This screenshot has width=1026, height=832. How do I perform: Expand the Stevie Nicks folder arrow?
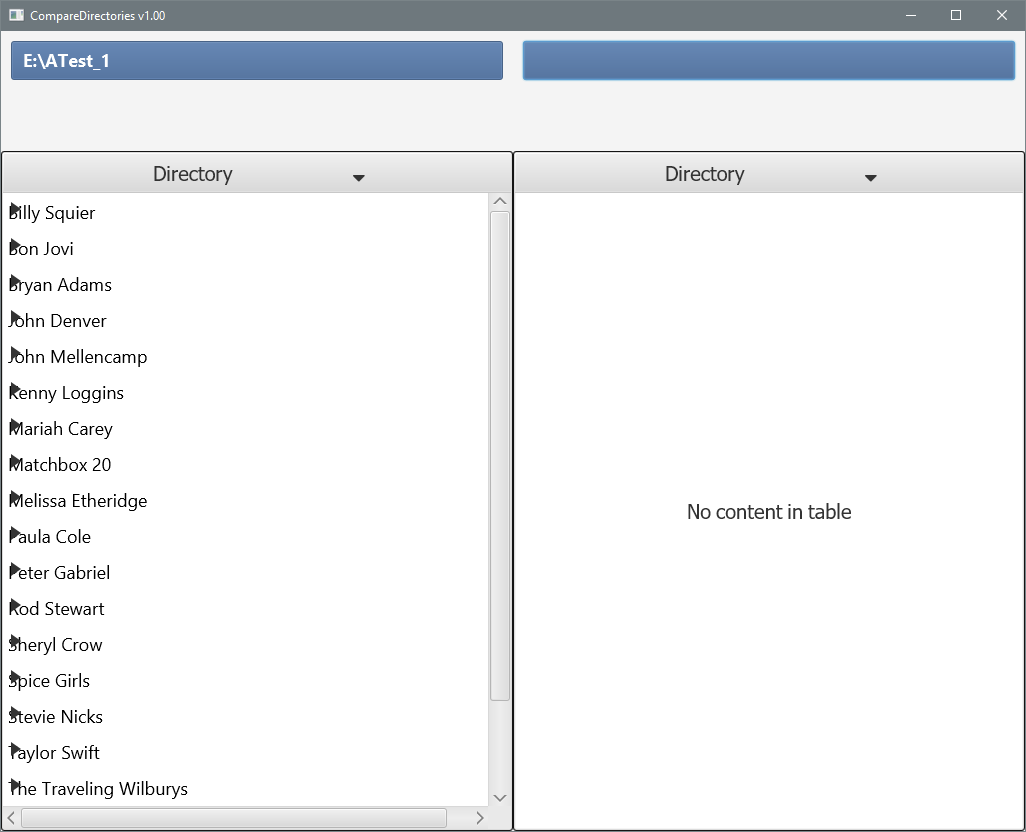(x=16, y=713)
